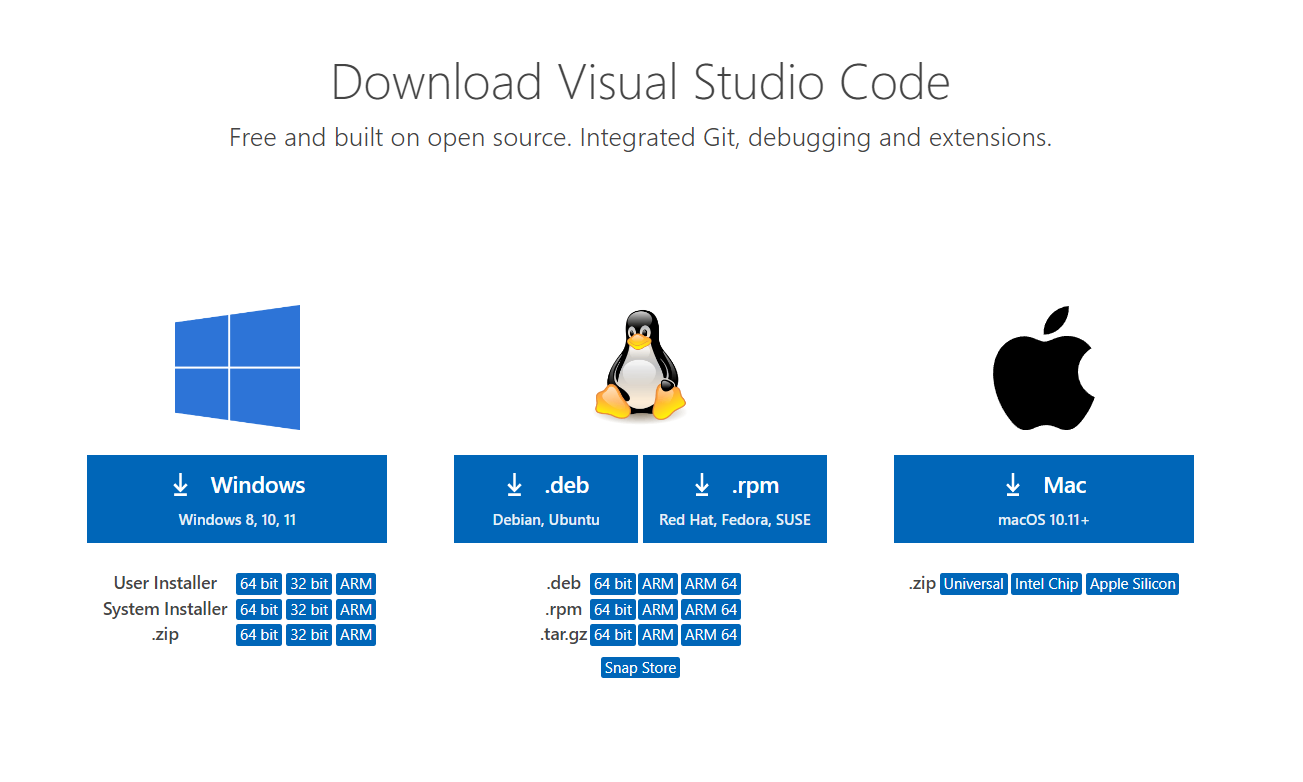1303x782 pixels.
Task: Download the ARM Windows .zip archive
Action: tap(356, 634)
